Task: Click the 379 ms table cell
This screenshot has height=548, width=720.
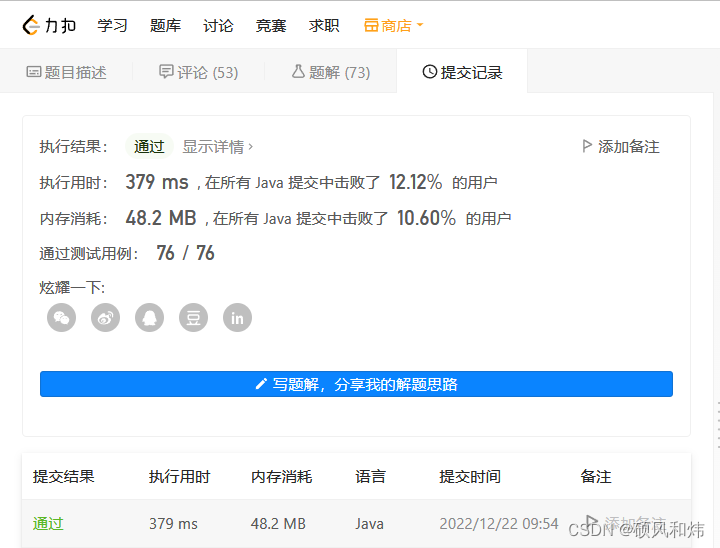Action: click(x=173, y=524)
